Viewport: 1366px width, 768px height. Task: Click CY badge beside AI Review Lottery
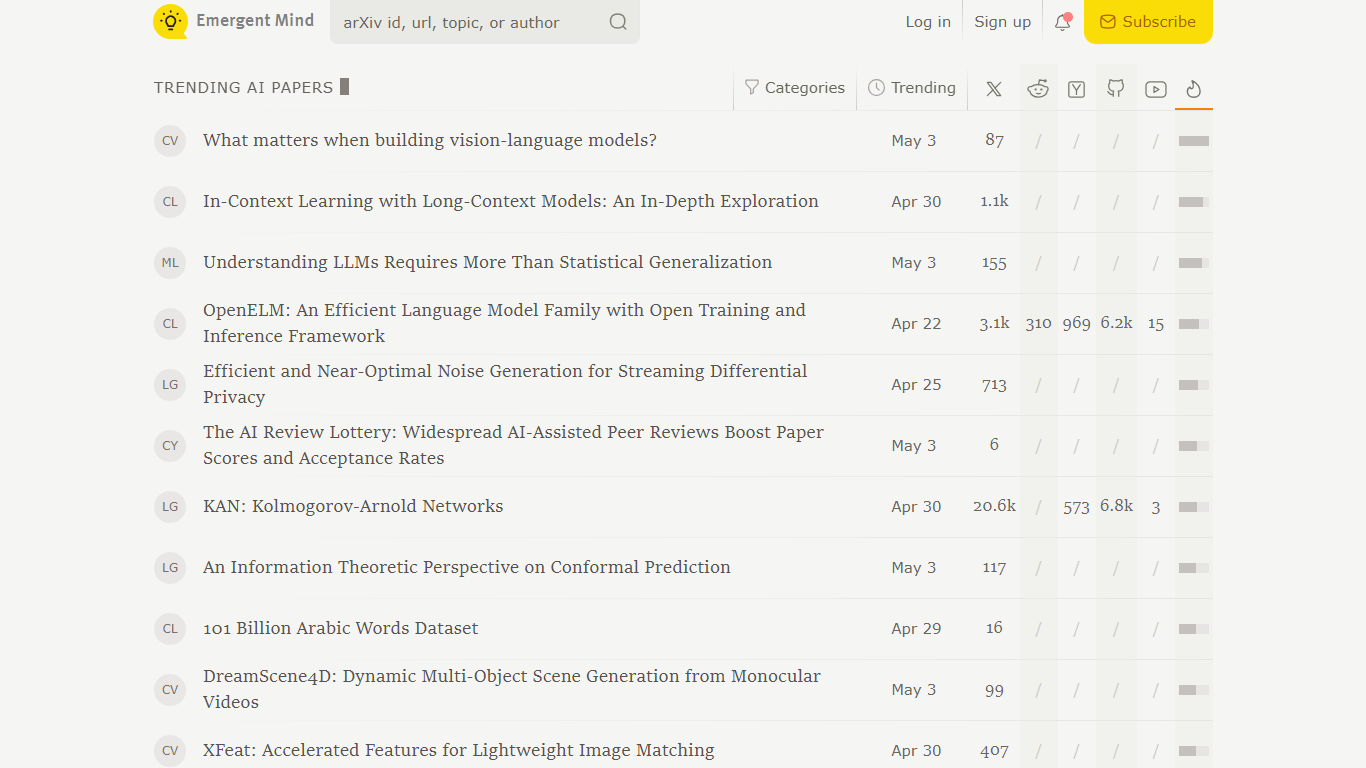point(170,446)
